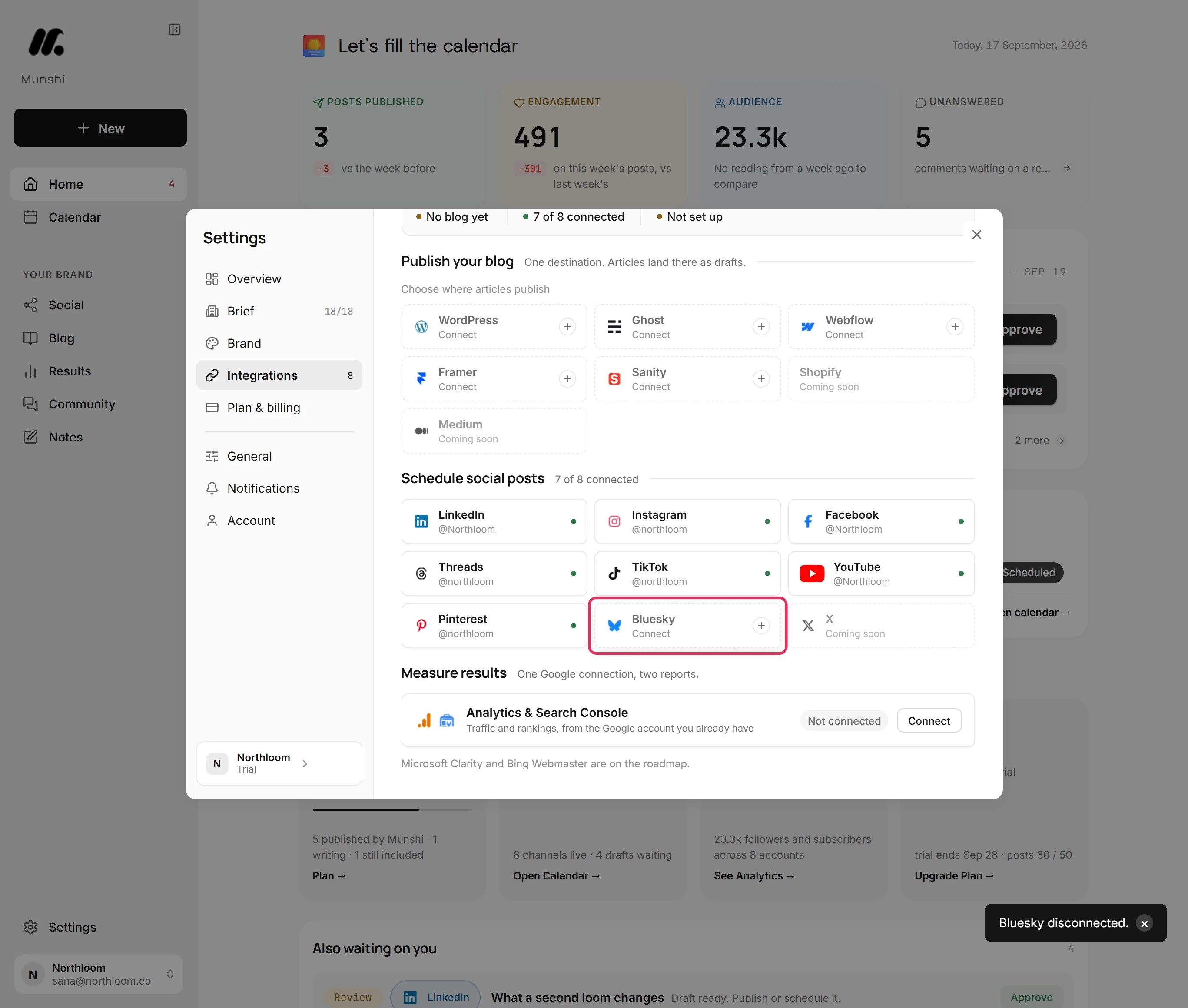View Results in the sidebar
The width and height of the screenshot is (1188, 1008).
[99, 371]
